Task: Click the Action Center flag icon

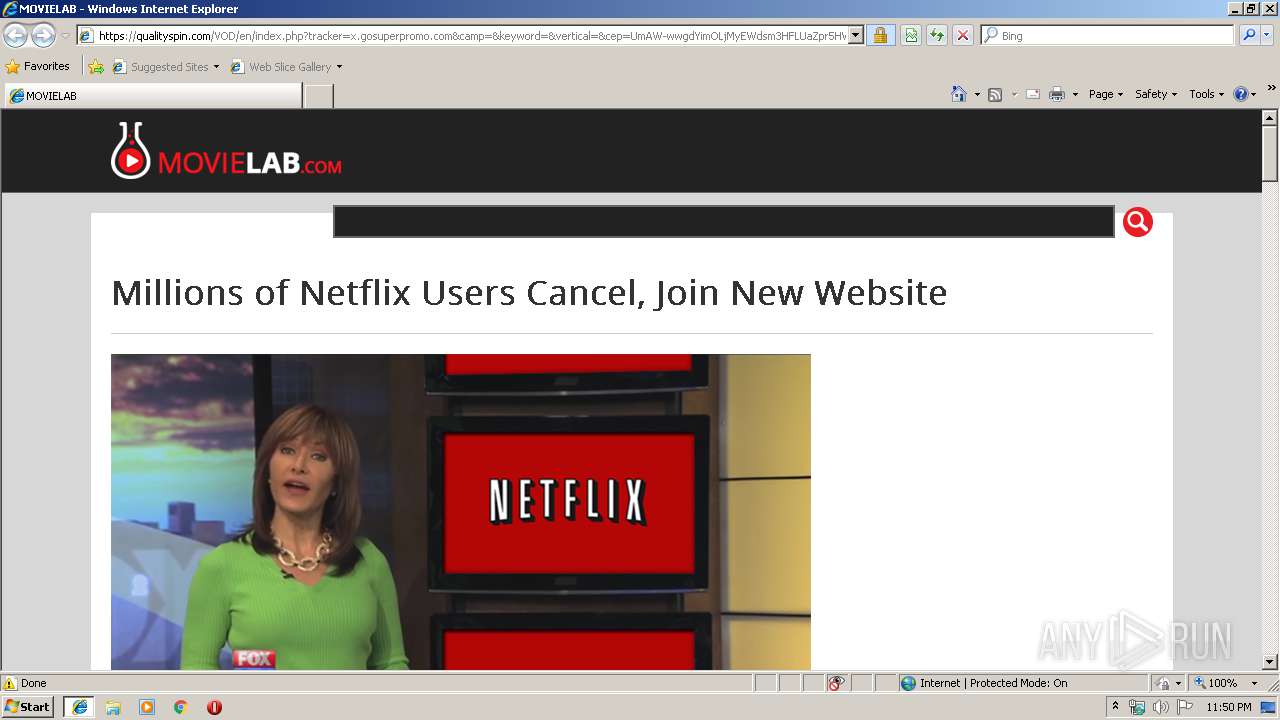Action: [x=1185, y=707]
